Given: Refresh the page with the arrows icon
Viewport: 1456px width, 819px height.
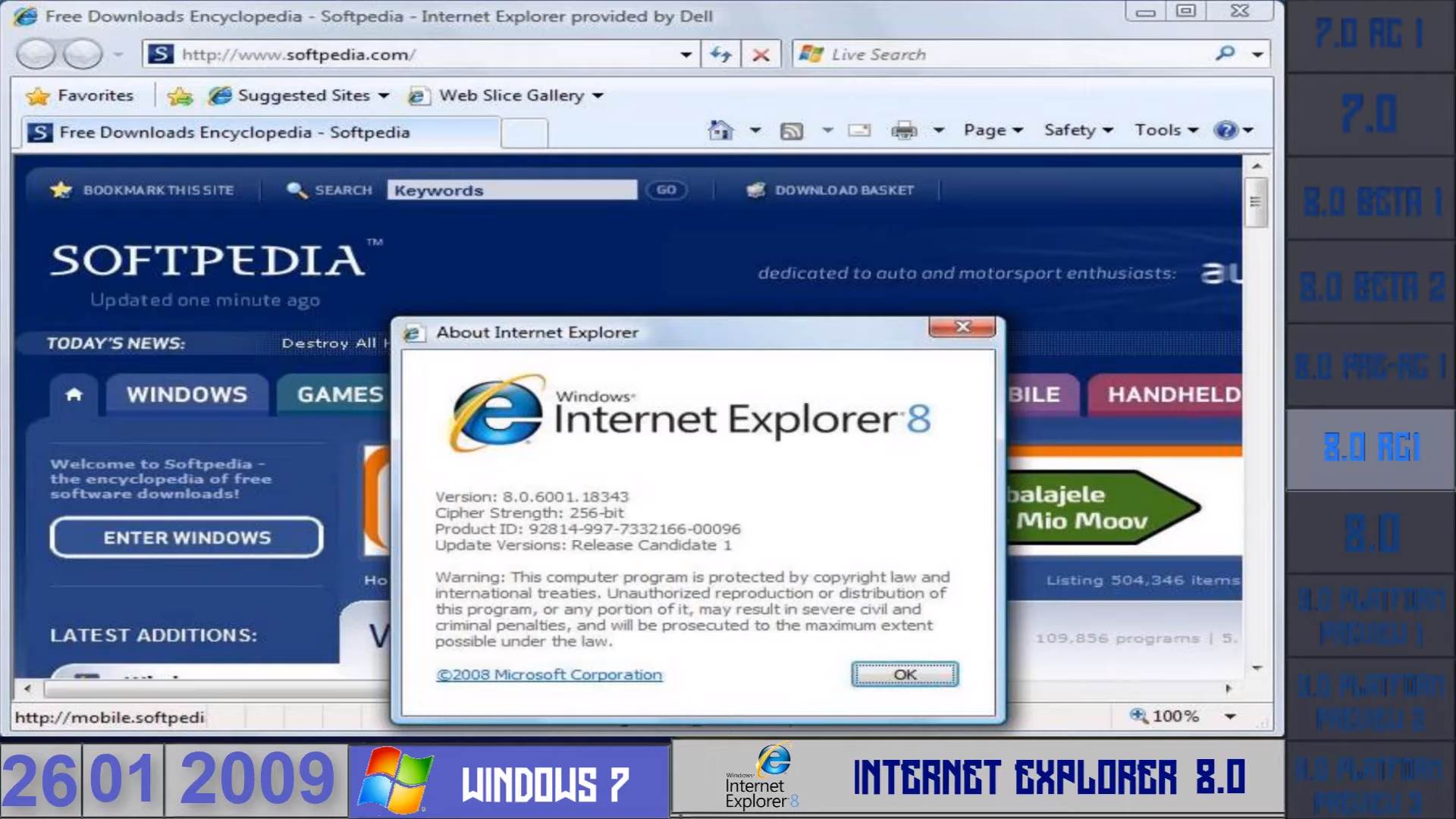Looking at the screenshot, I should [720, 53].
